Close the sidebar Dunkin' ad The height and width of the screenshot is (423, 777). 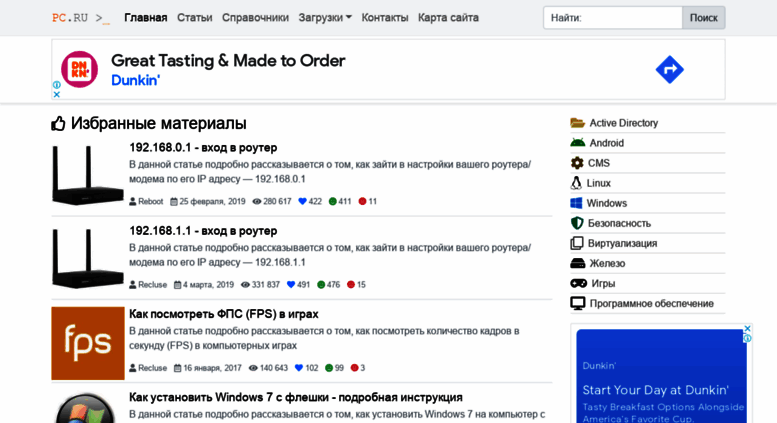(748, 329)
